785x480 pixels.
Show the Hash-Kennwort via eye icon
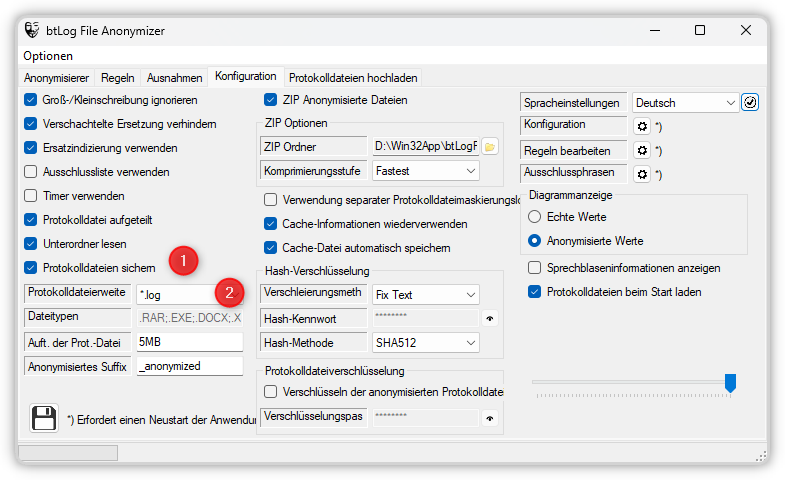click(491, 319)
